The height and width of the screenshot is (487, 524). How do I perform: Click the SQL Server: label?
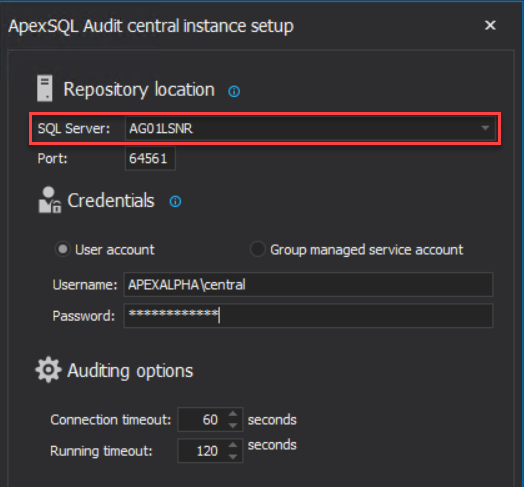[74, 128]
